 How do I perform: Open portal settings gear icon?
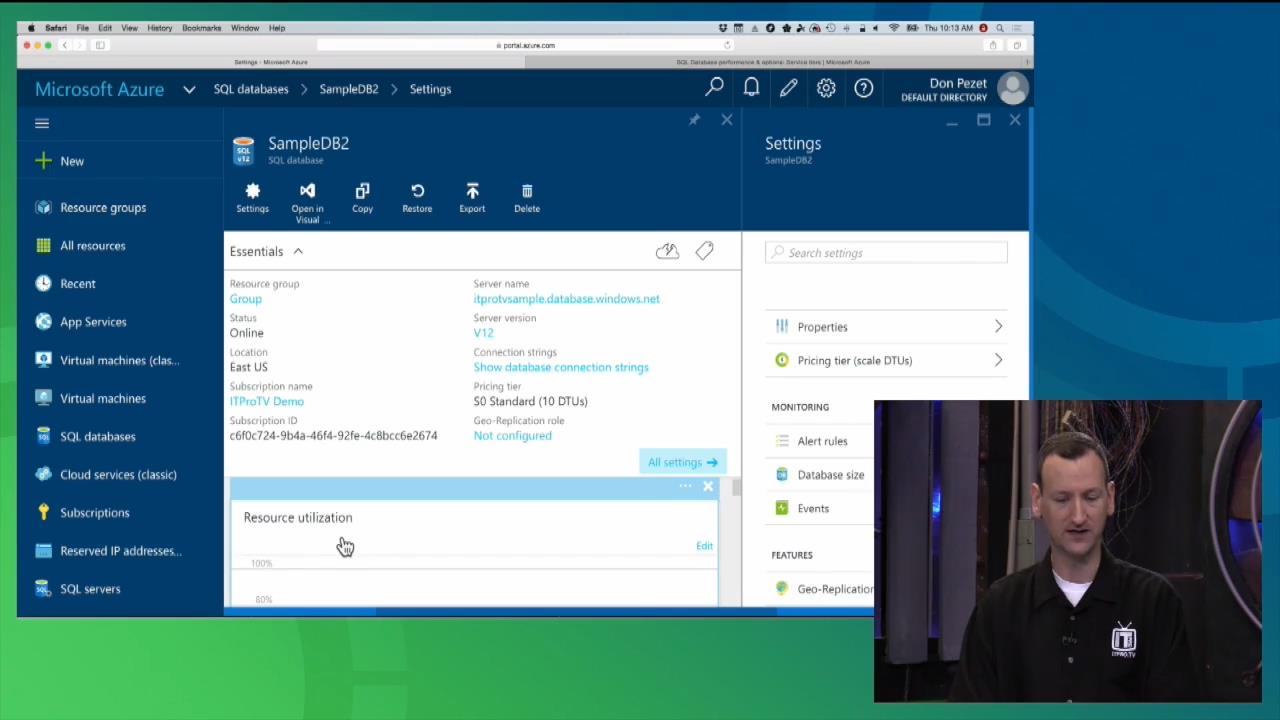[826, 88]
